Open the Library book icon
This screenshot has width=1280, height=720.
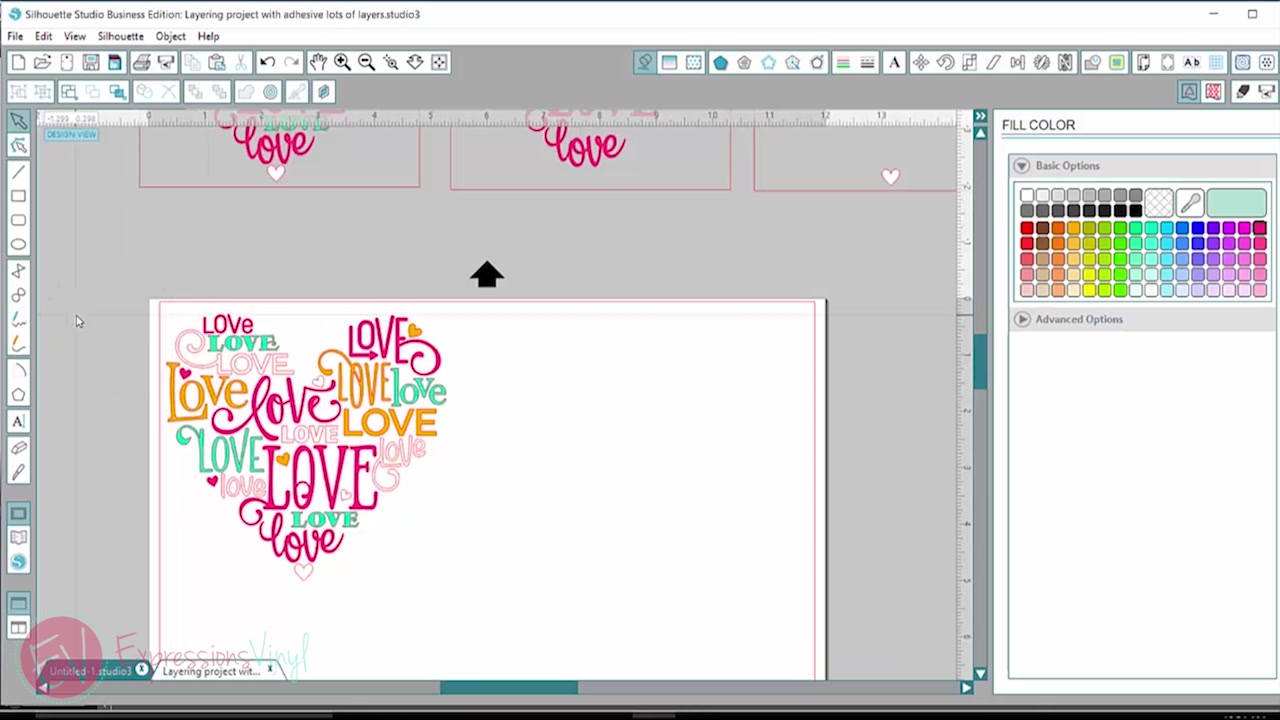click(x=18, y=538)
